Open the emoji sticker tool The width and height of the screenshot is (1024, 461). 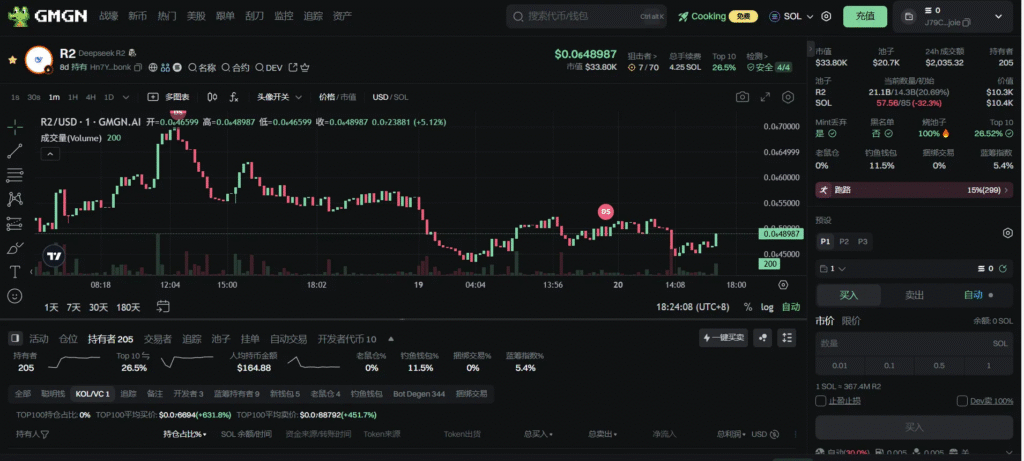(x=15, y=296)
